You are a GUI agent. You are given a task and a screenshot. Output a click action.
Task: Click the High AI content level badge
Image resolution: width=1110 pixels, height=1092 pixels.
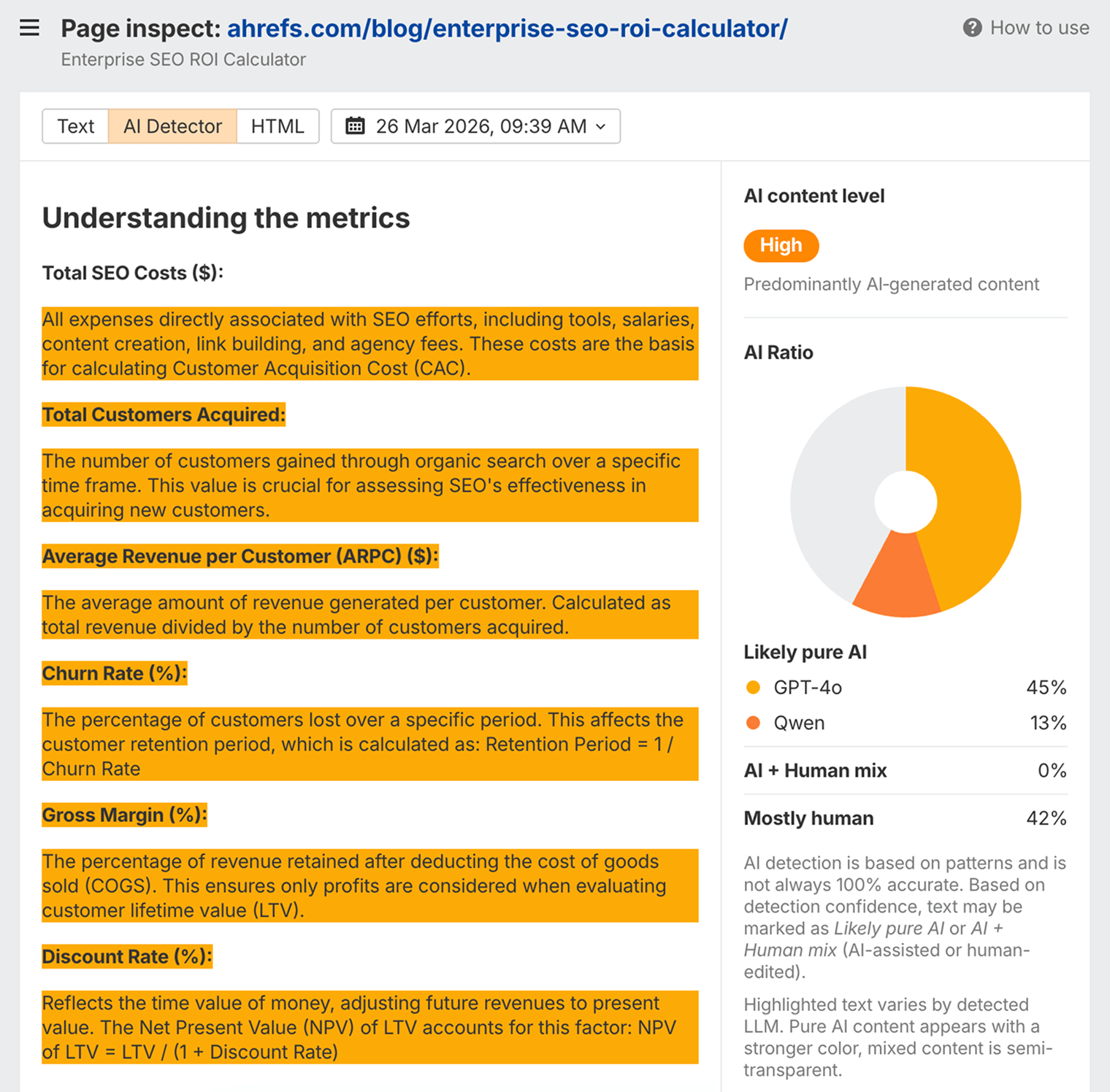pyautogui.click(x=781, y=246)
